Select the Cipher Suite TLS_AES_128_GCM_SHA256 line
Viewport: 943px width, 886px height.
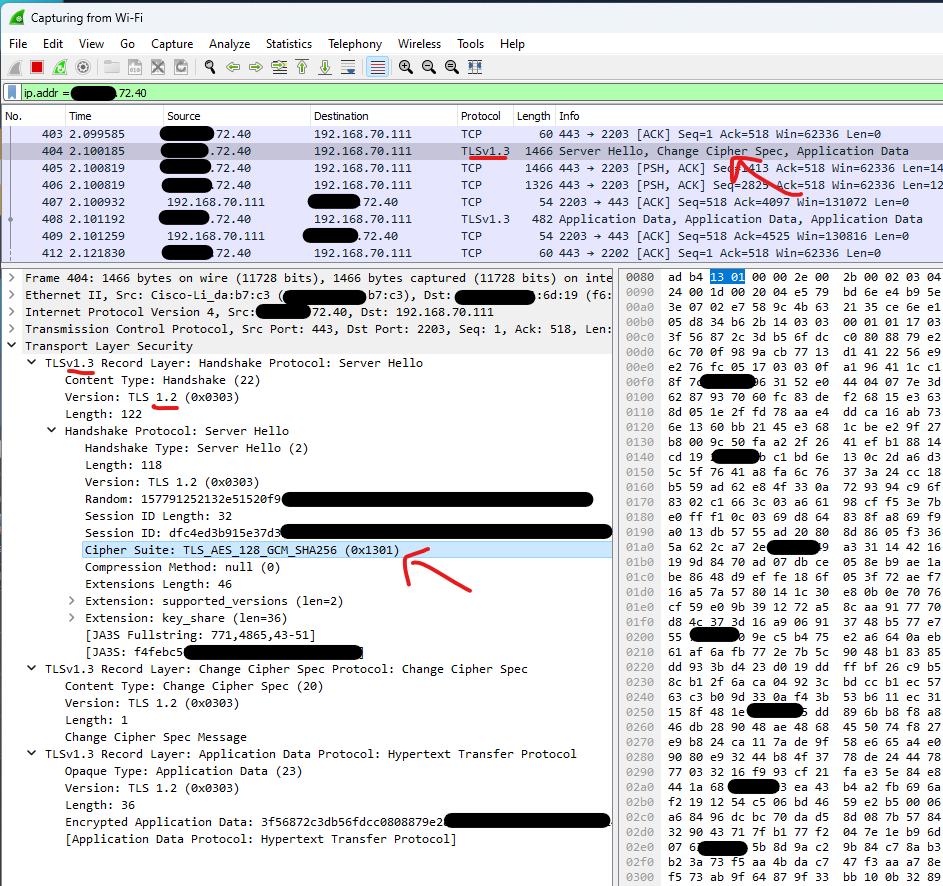click(x=347, y=550)
